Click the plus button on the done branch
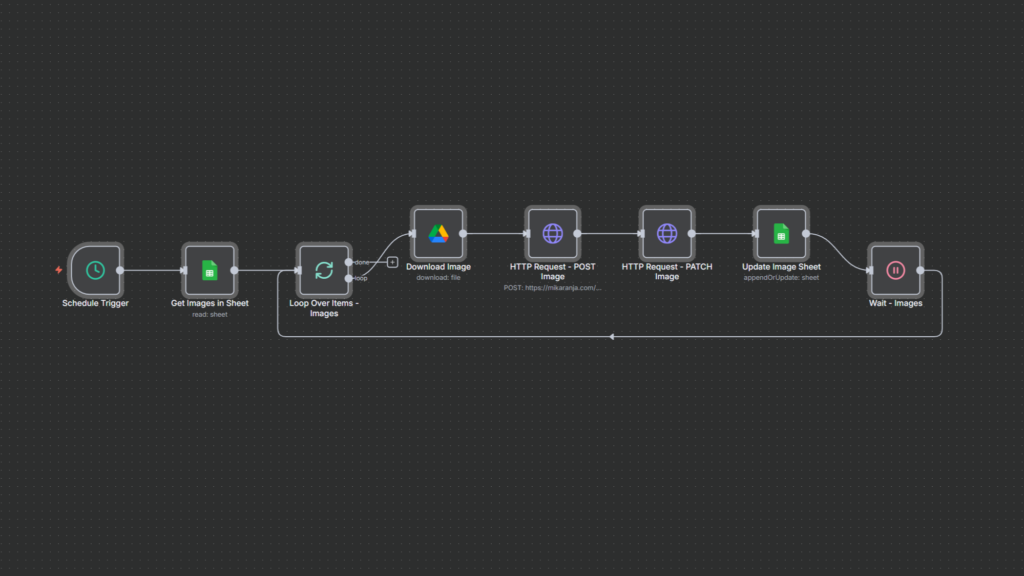1024x576 pixels. (x=391, y=261)
